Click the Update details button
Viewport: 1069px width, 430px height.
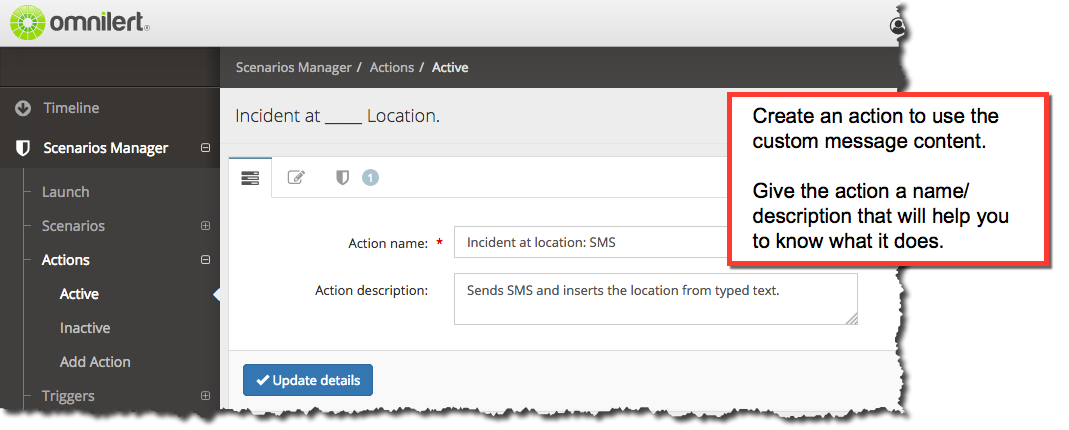click(x=308, y=380)
